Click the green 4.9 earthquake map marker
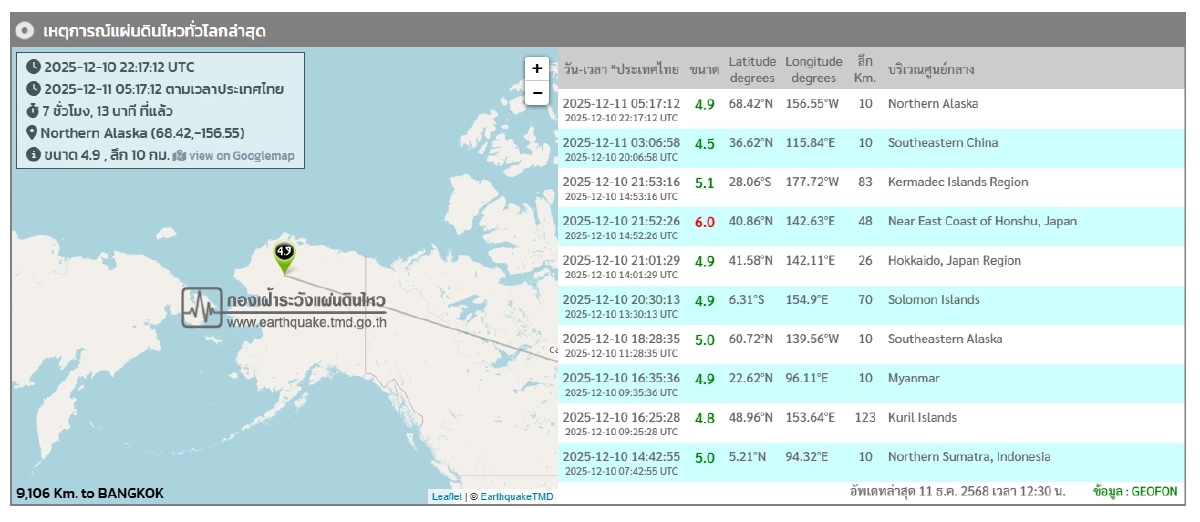This screenshot has height=522, width=1200. 284,257
